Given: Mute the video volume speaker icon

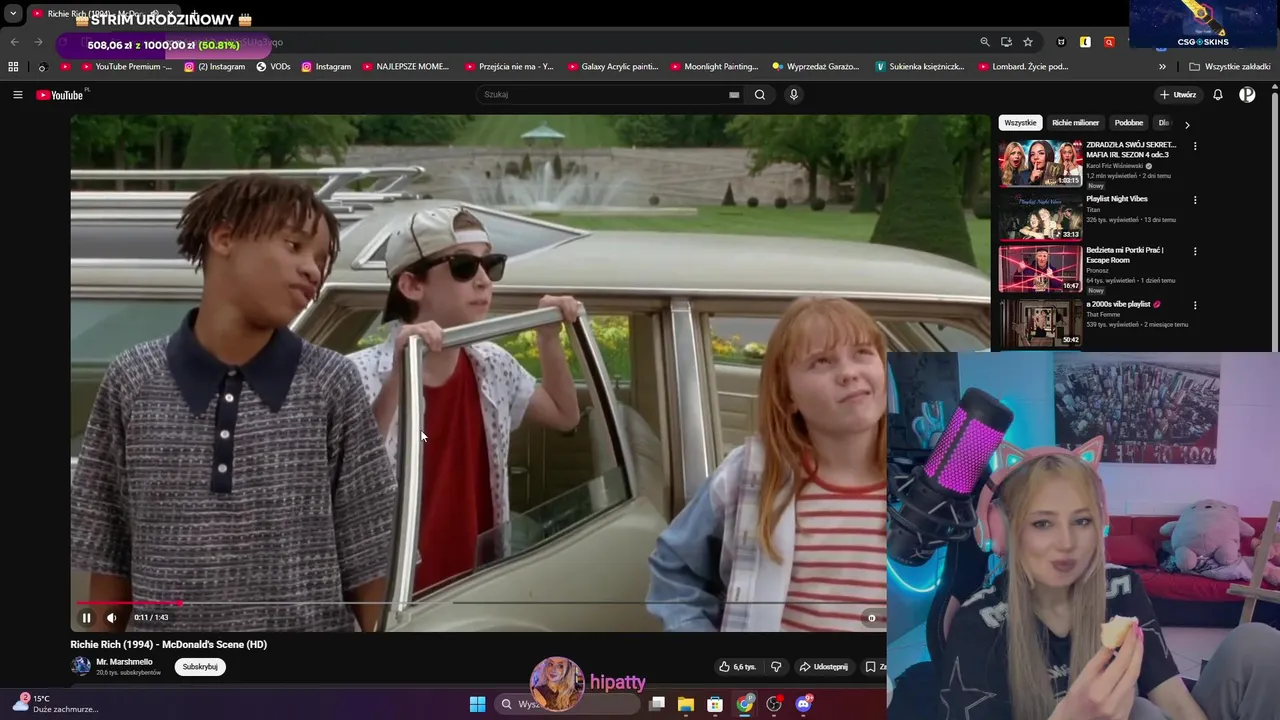Looking at the screenshot, I should click(x=111, y=617).
